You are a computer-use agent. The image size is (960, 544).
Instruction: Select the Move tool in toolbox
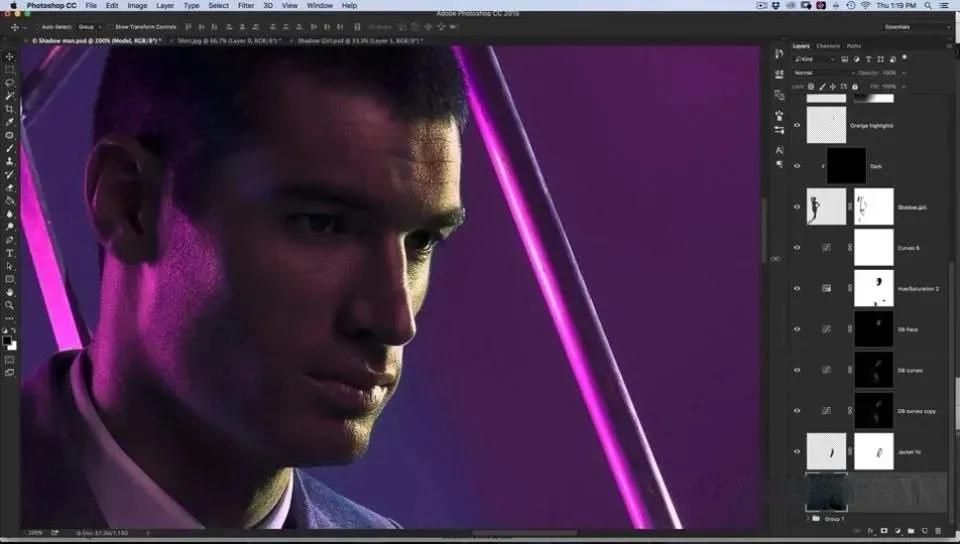10,57
